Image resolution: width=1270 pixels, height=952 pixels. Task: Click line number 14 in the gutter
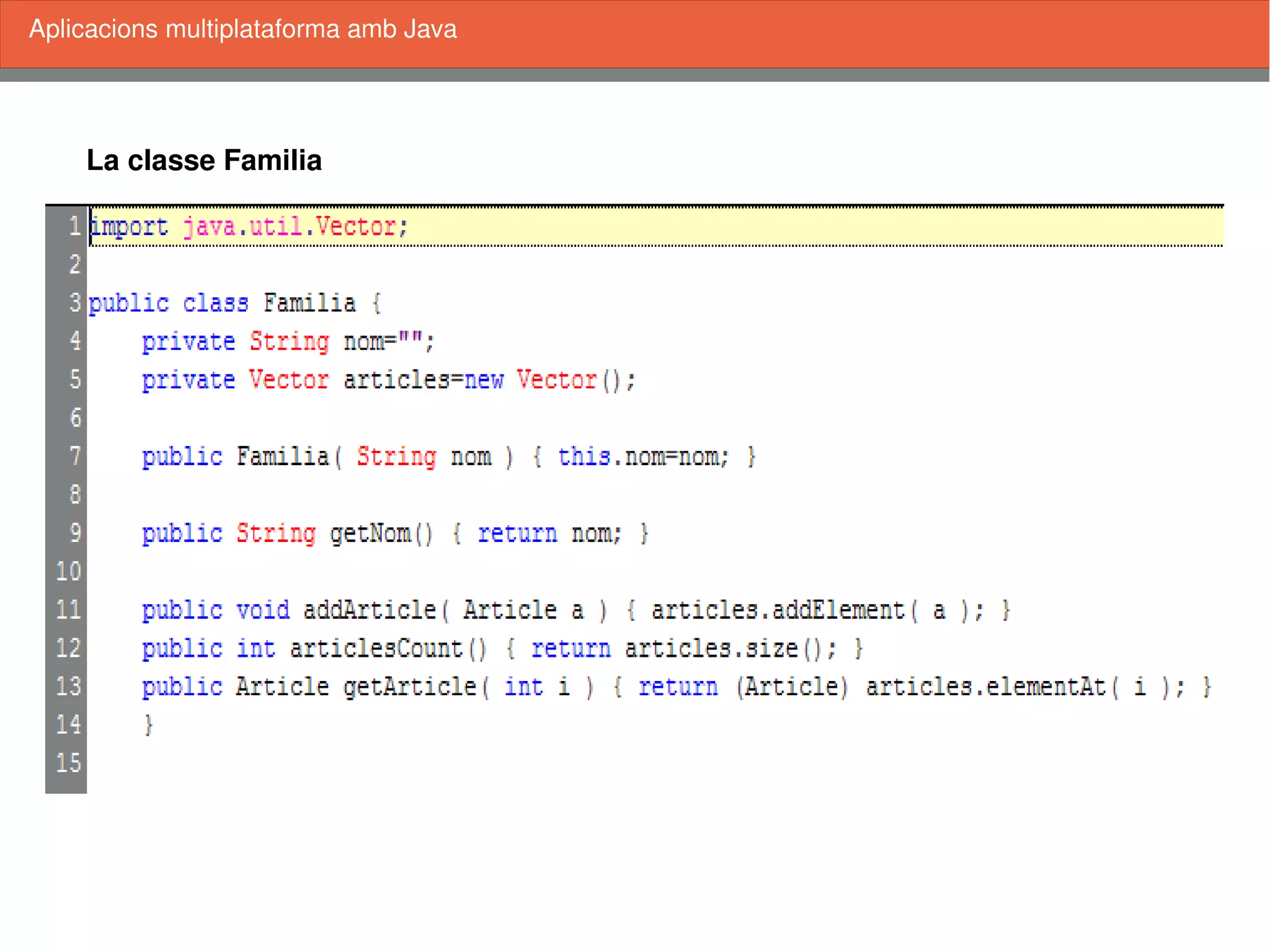click(68, 724)
